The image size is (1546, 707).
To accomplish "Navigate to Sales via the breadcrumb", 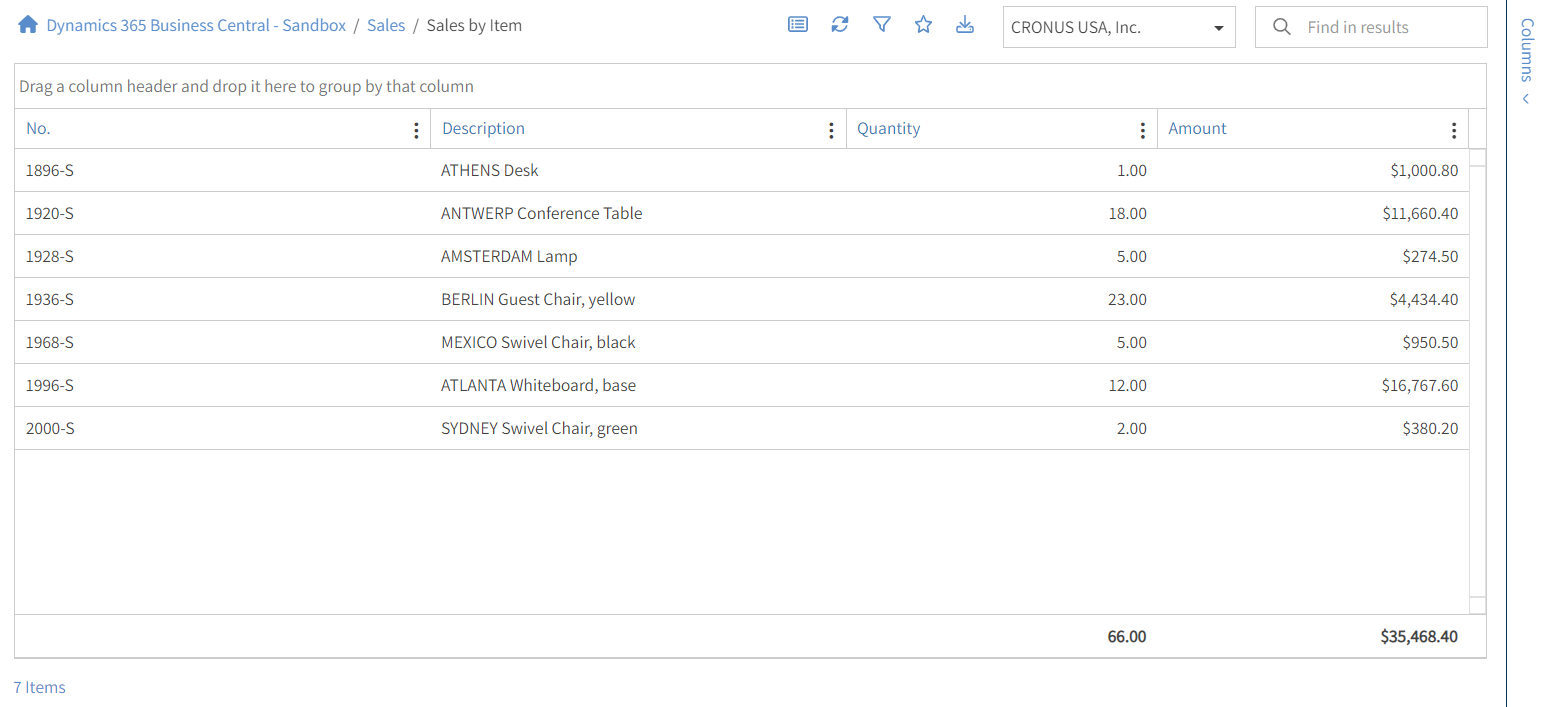I will pyautogui.click(x=386, y=24).
